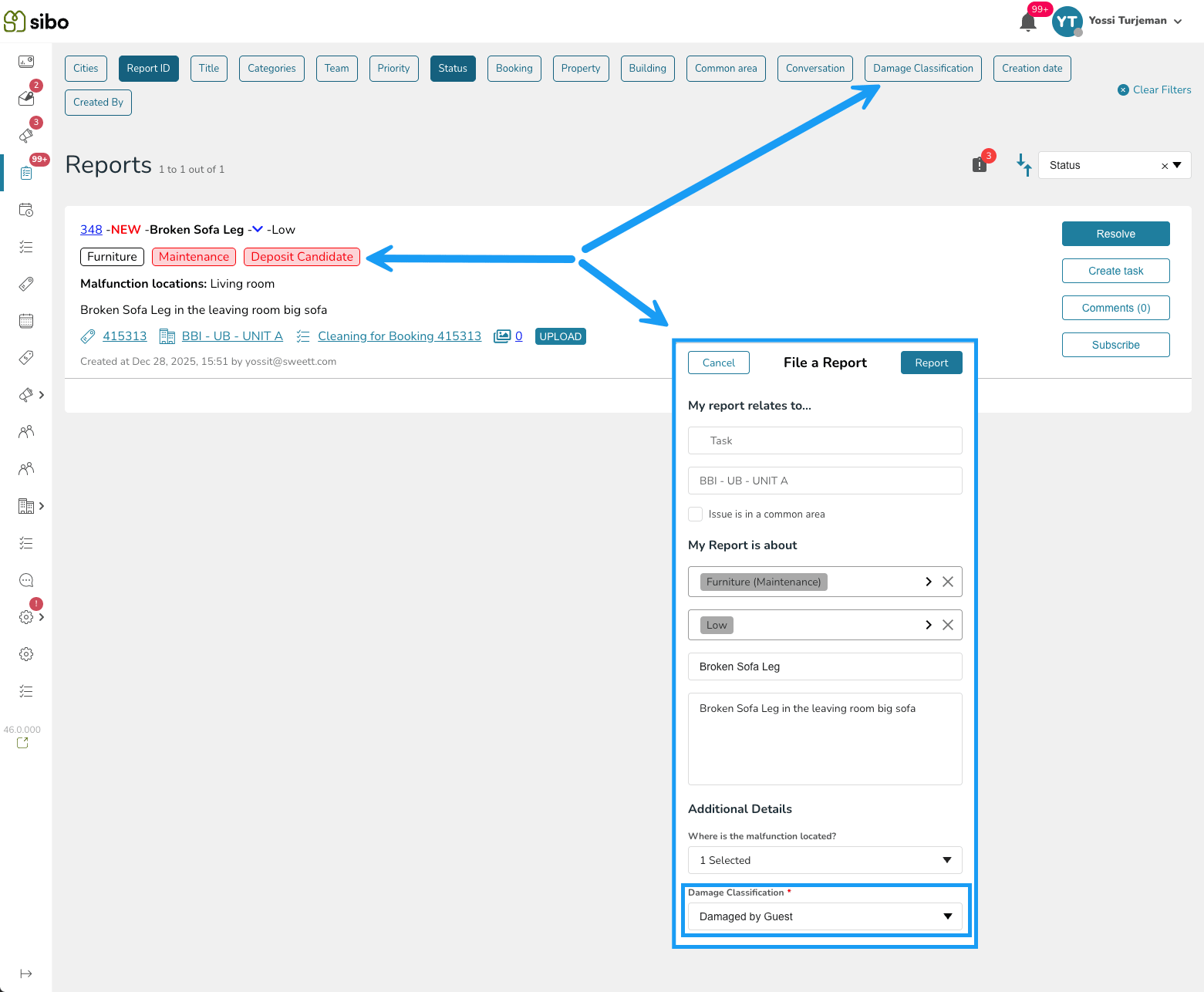Image resolution: width=1204 pixels, height=992 pixels.
Task: Open report link 348
Action: [91, 229]
